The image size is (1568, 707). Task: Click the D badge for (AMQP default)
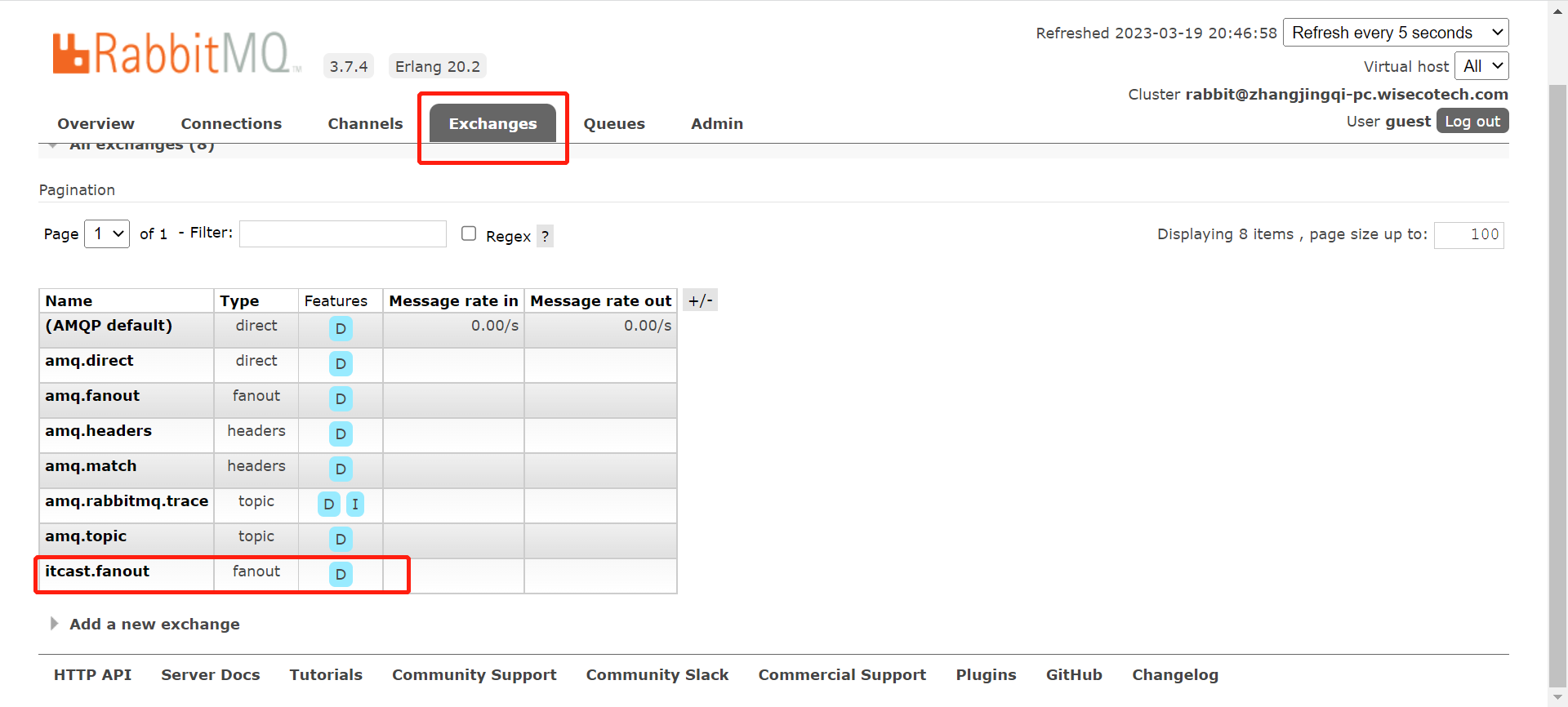tap(341, 328)
